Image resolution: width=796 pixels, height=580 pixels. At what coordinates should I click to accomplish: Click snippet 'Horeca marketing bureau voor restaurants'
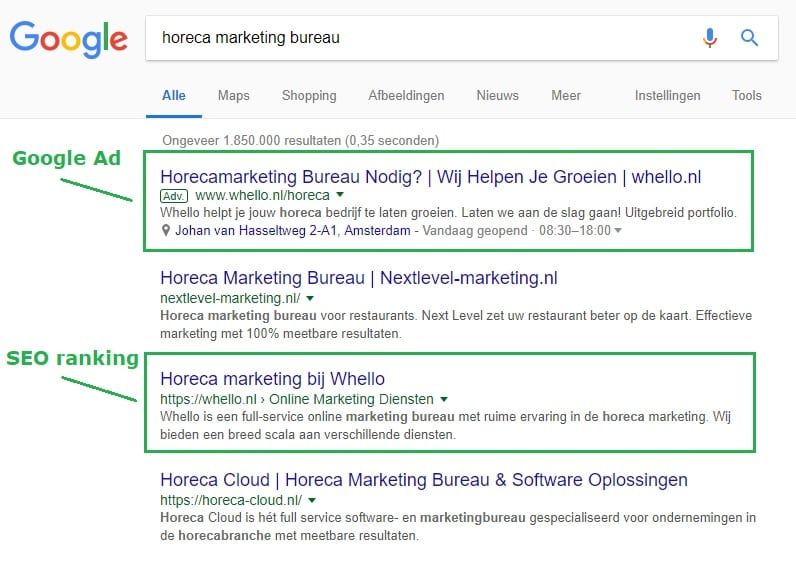(456, 325)
